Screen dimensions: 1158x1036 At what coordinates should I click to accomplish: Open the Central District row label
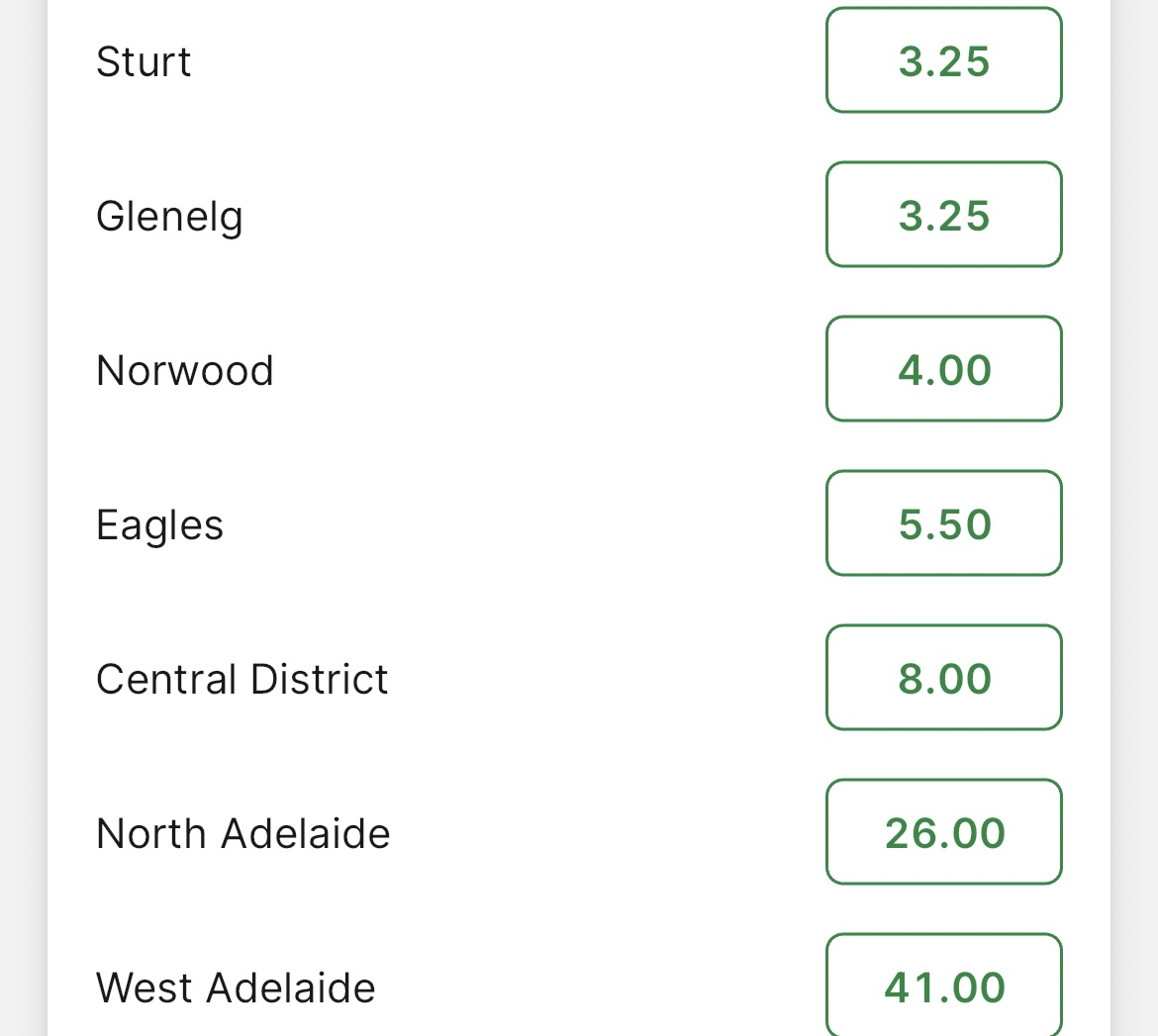241,679
